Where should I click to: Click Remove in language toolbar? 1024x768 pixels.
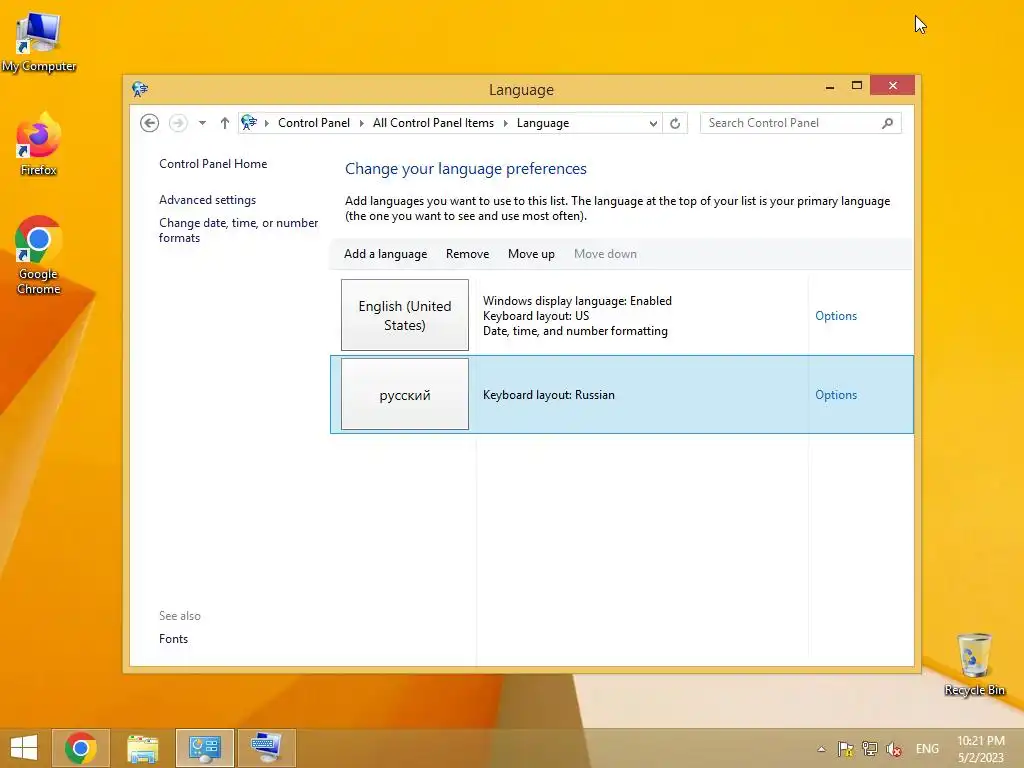coord(468,254)
